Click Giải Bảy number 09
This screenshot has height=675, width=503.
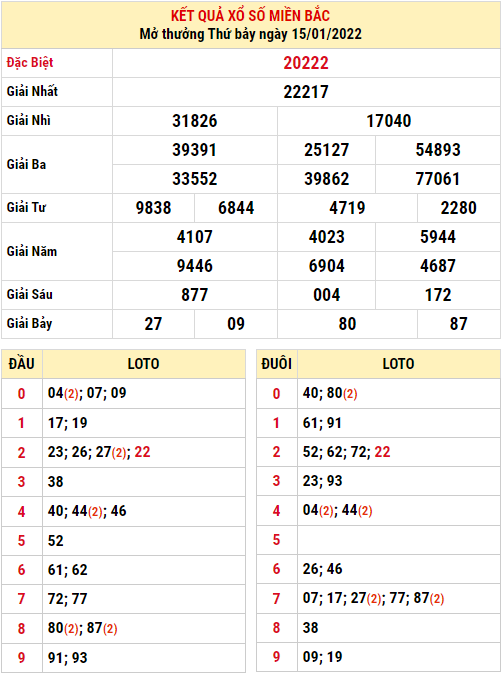coord(236,324)
